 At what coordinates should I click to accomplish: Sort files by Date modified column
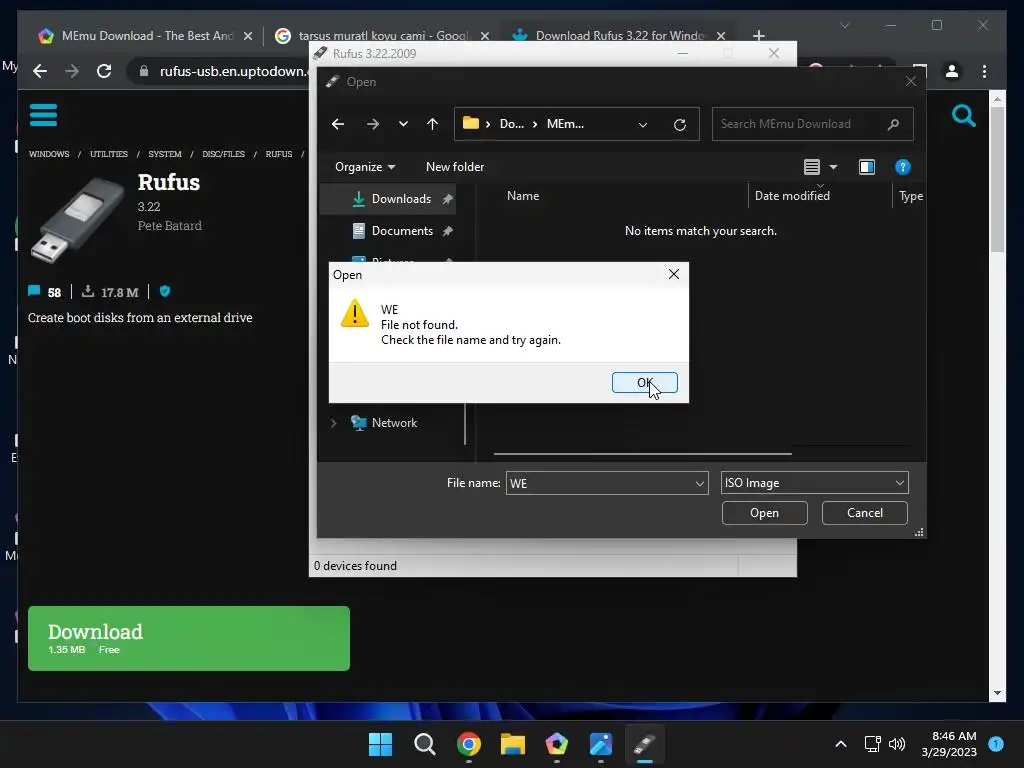(792, 196)
